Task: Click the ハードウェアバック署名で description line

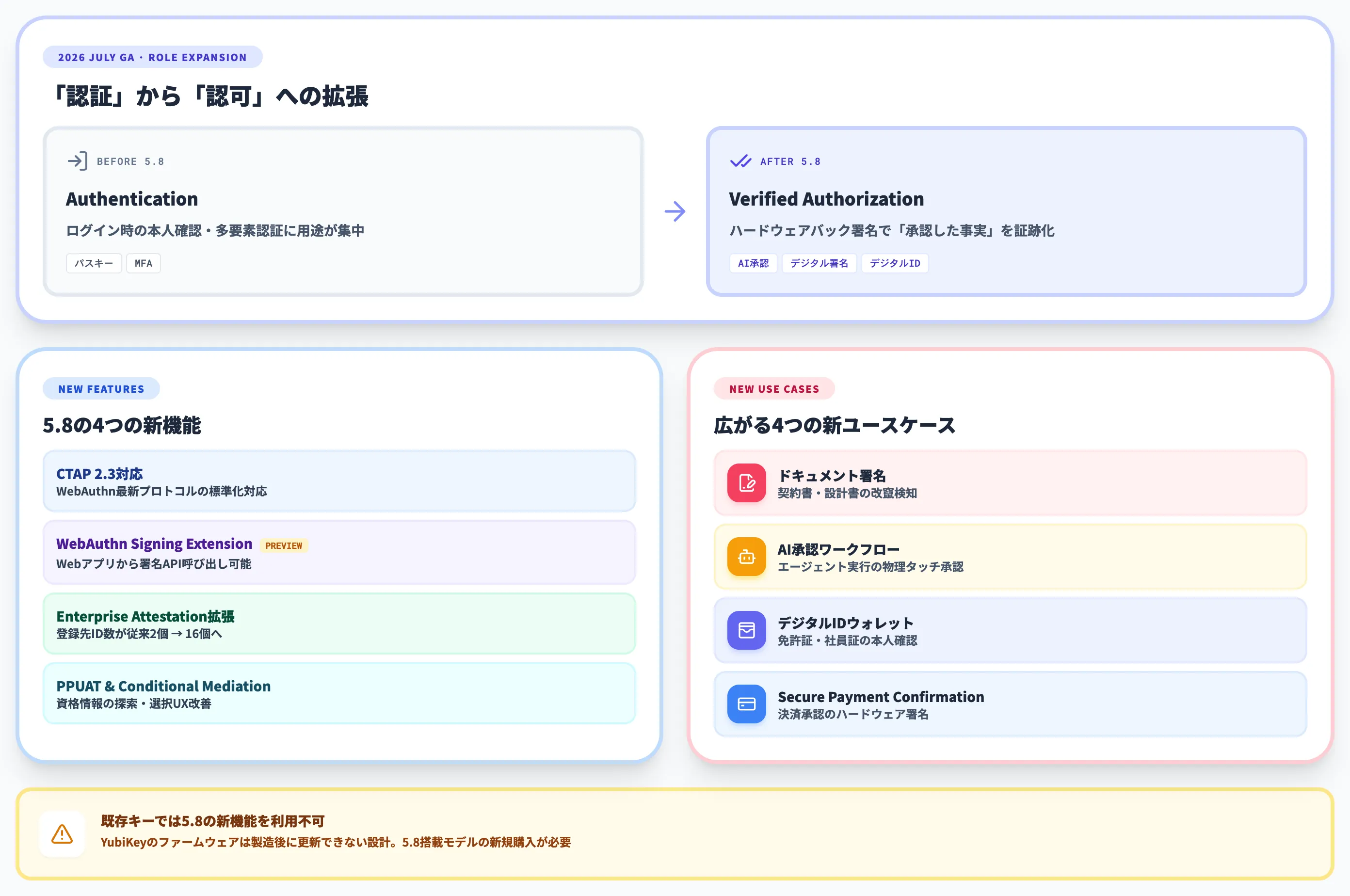Action: pos(892,230)
